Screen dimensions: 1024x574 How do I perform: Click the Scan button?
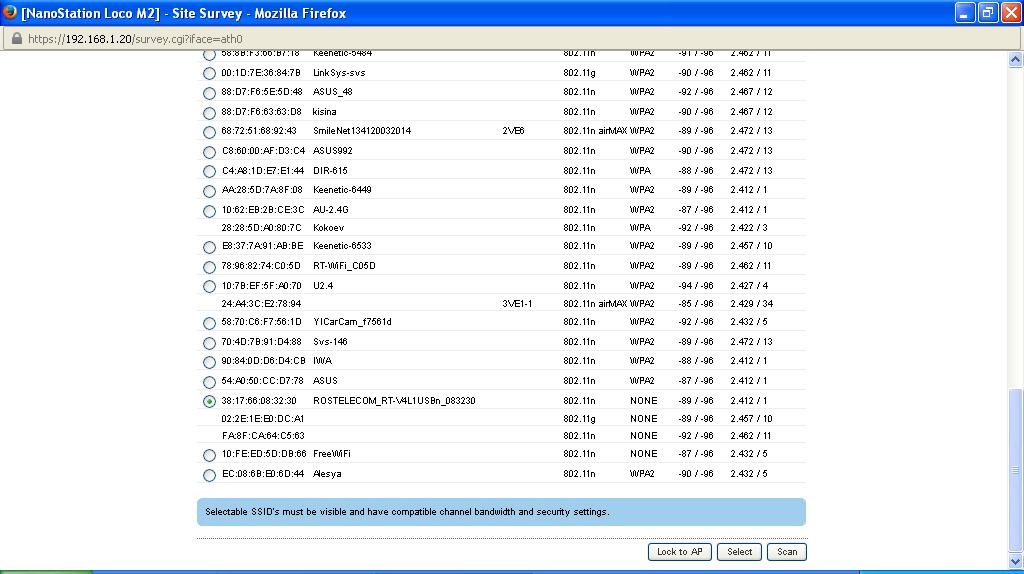[787, 552]
